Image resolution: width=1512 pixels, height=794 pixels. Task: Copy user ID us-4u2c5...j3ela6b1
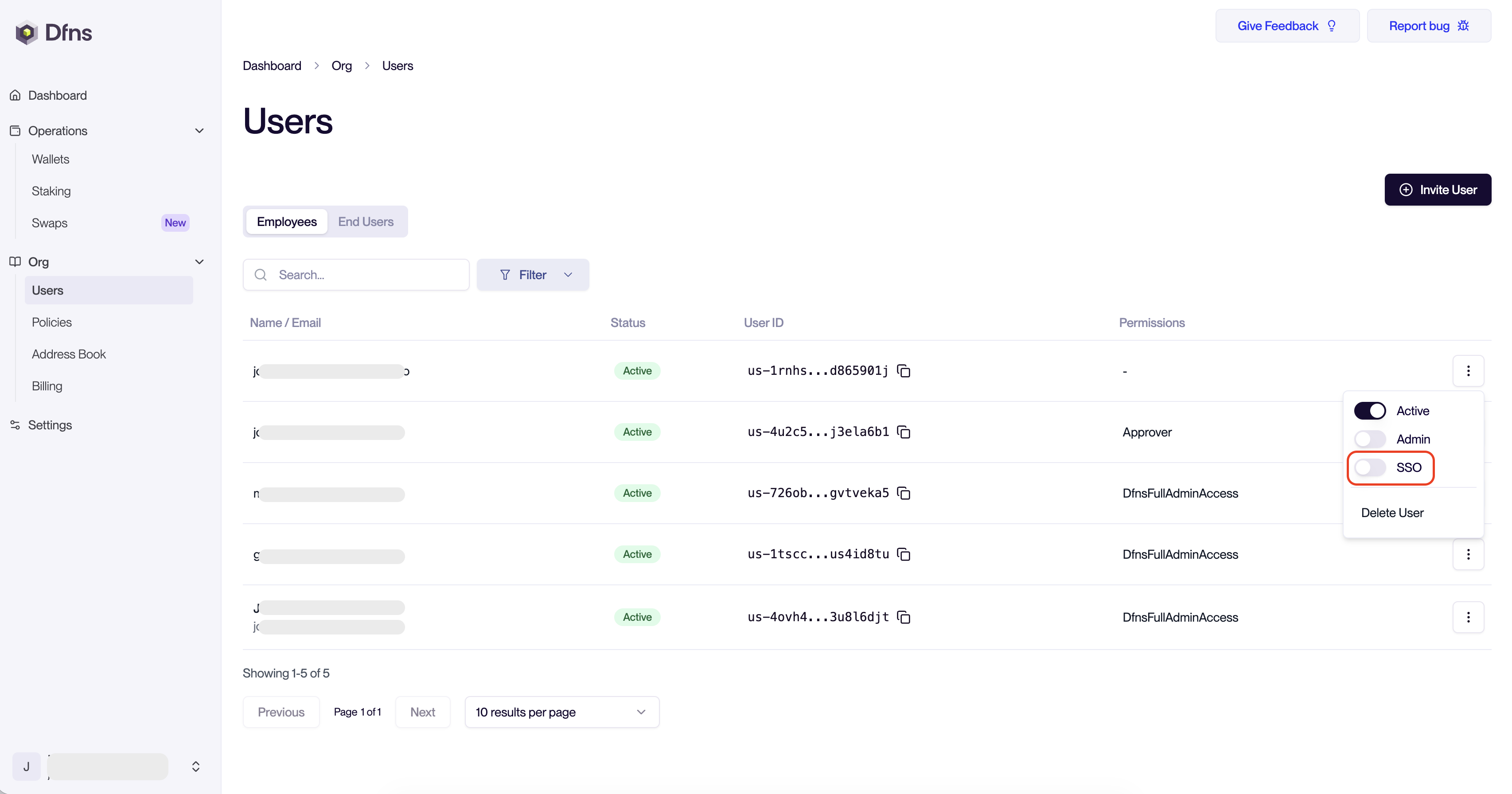click(904, 432)
